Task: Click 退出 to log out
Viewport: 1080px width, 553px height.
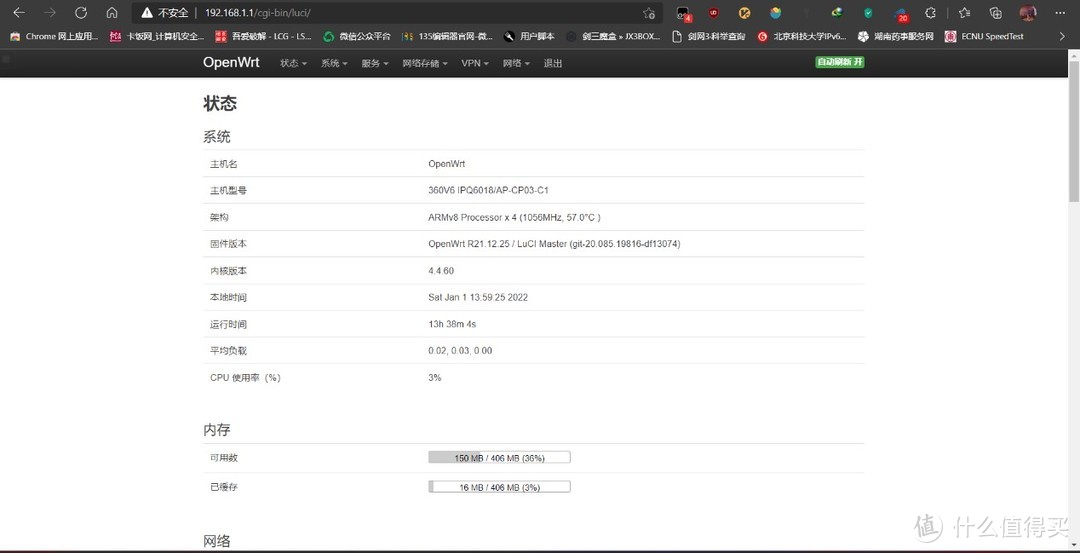Action: coord(553,63)
